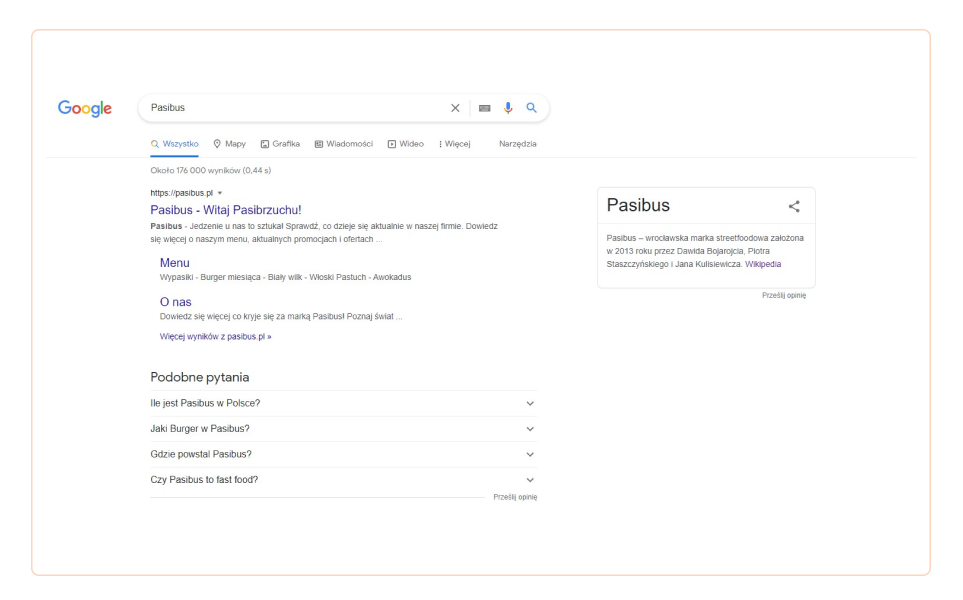Click Prześlij opinię below similar questions
The width and height of the screenshot is (963, 600).
(x=515, y=497)
